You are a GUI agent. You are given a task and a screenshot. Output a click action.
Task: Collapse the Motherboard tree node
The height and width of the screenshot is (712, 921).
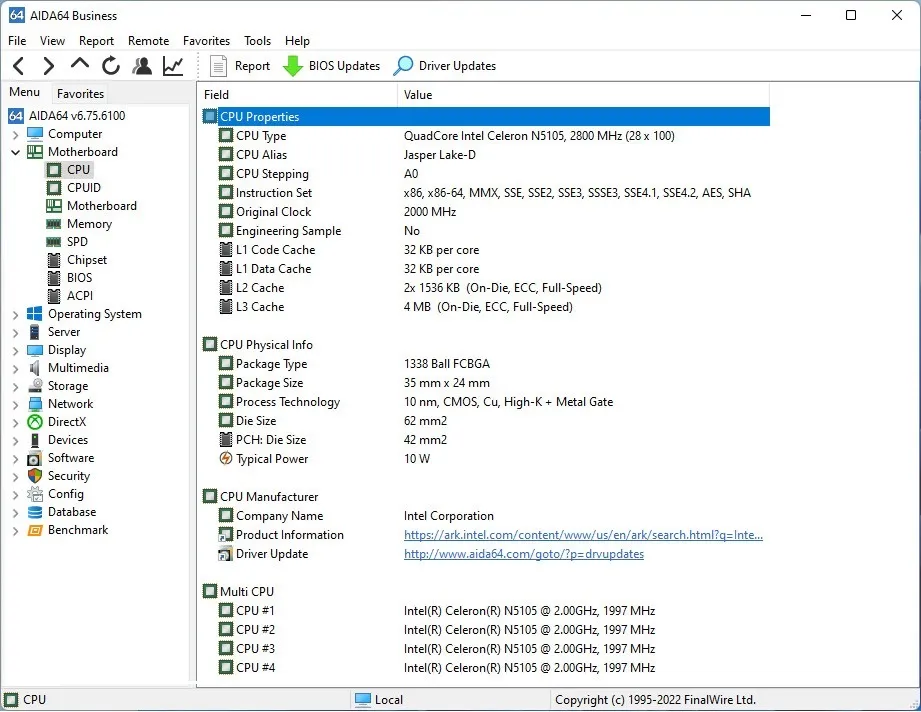point(15,152)
